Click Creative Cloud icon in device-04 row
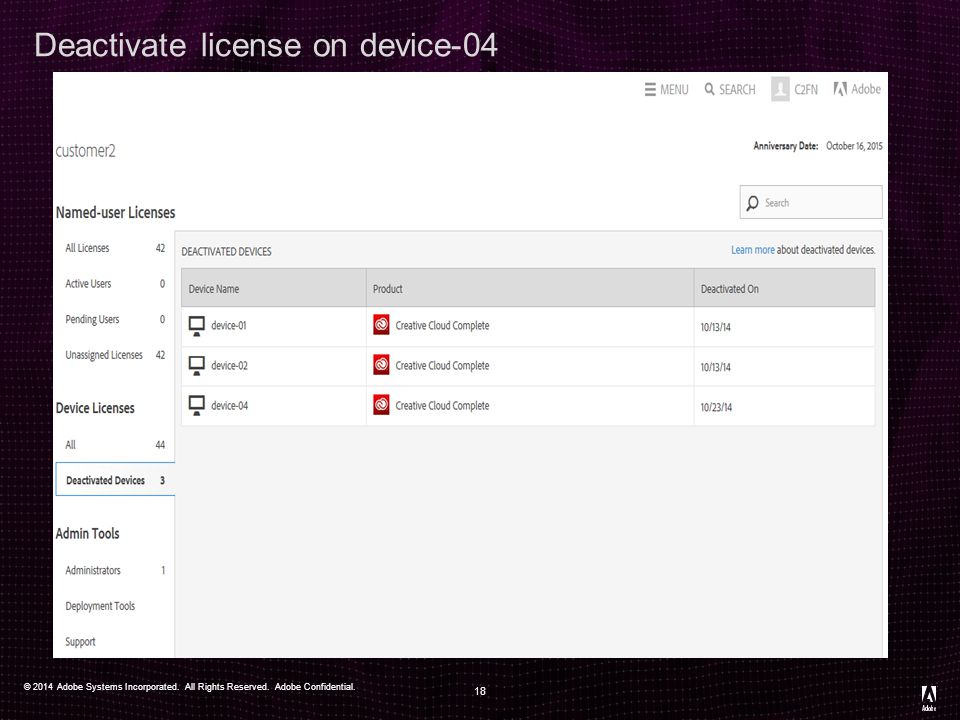 (381, 405)
